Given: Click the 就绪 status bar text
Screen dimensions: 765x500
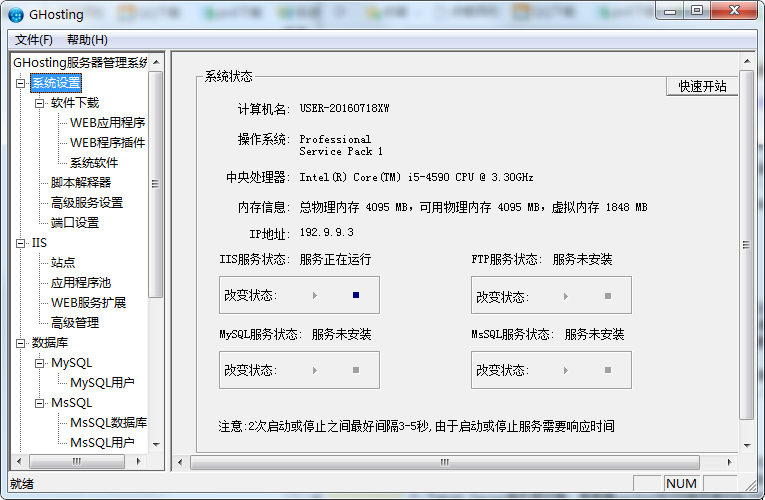Looking at the screenshot, I should click(x=22, y=484).
